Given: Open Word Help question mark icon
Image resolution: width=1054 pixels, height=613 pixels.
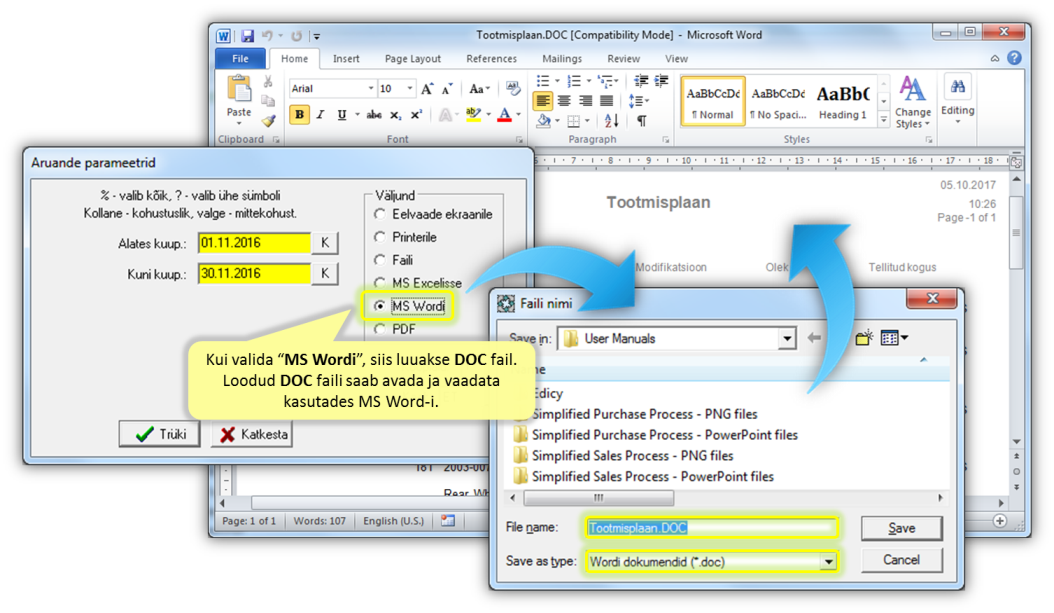Looking at the screenshot, I should (1014, 58).
